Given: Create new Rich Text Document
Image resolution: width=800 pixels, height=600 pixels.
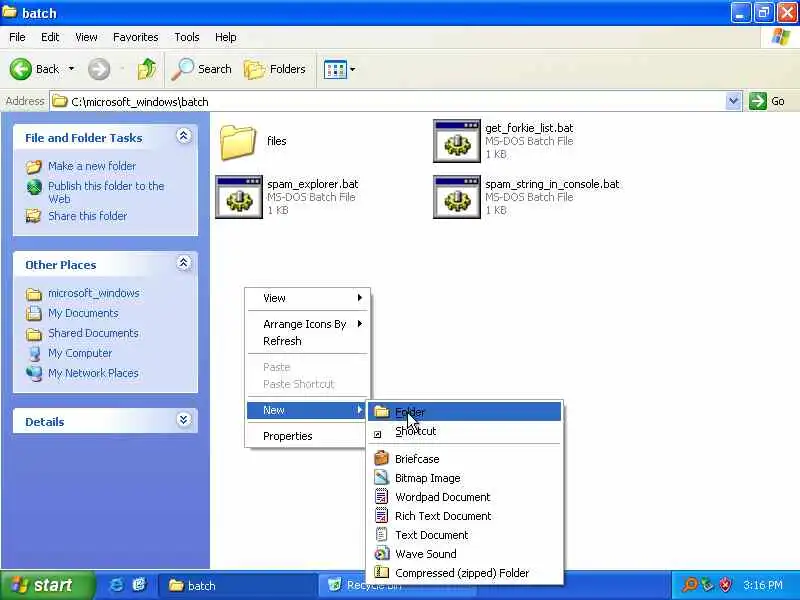Looking at the screenshot, I should pos(464,516).
